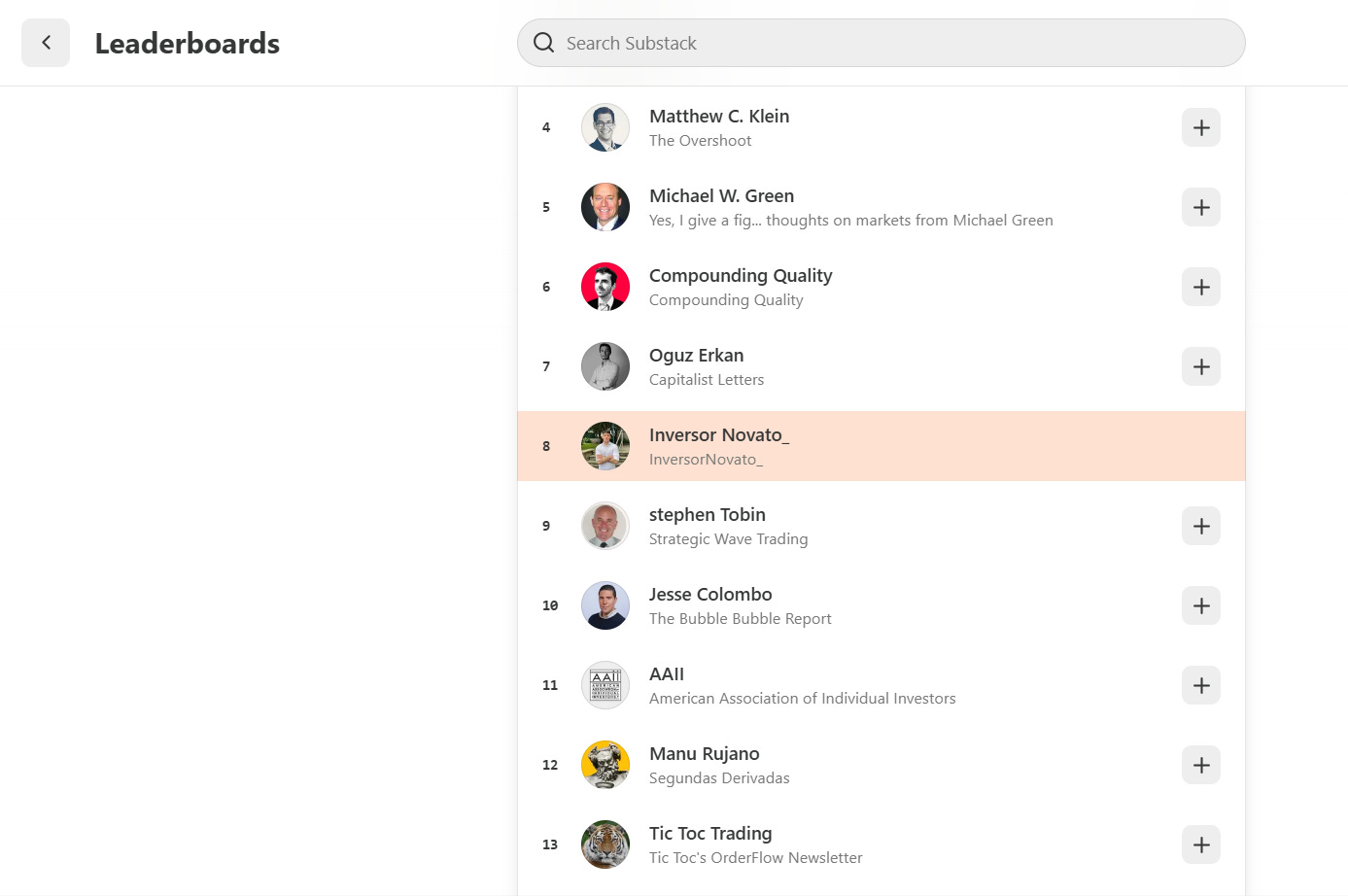The image size is (1348, 896).
Task: Click Manu Rujano's yellow avatar
Action: click(605, 765)
